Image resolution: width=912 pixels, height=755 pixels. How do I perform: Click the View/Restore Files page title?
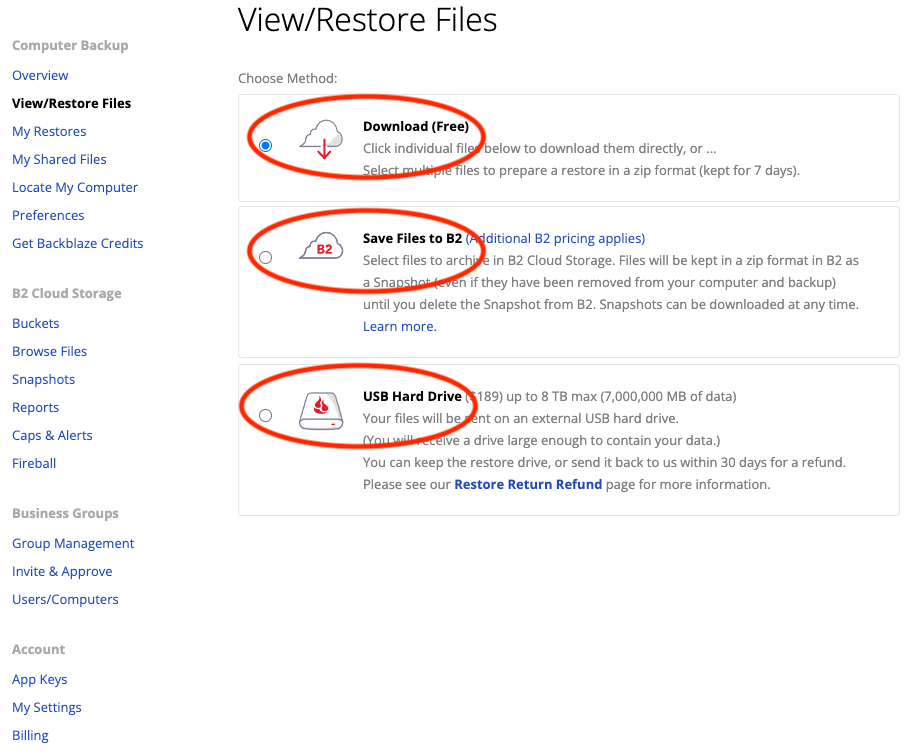click(368, 20)
